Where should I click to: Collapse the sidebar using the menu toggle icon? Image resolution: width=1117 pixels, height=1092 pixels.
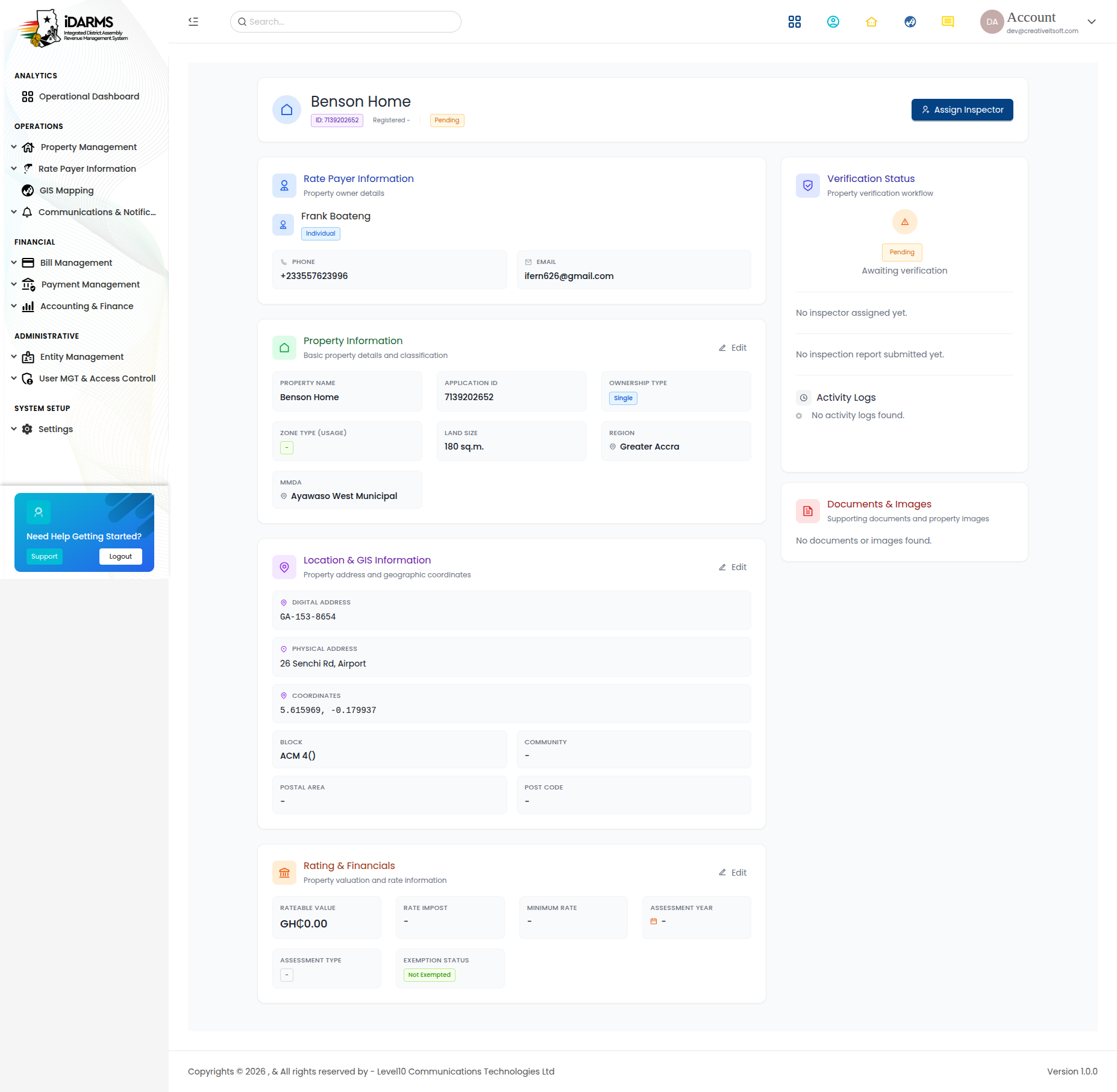coord(193,22)
